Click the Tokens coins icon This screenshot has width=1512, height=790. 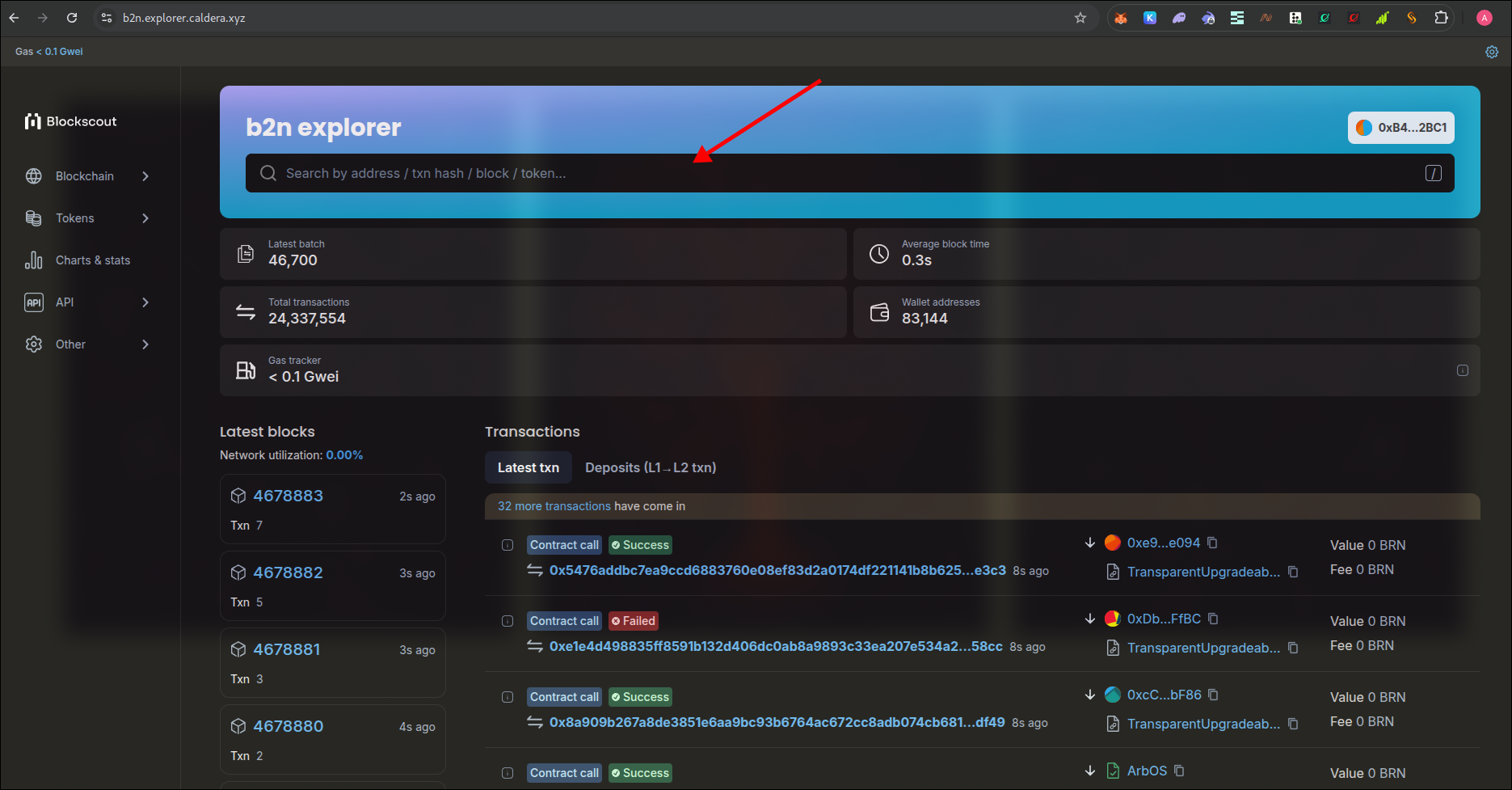tap(34, 218)
